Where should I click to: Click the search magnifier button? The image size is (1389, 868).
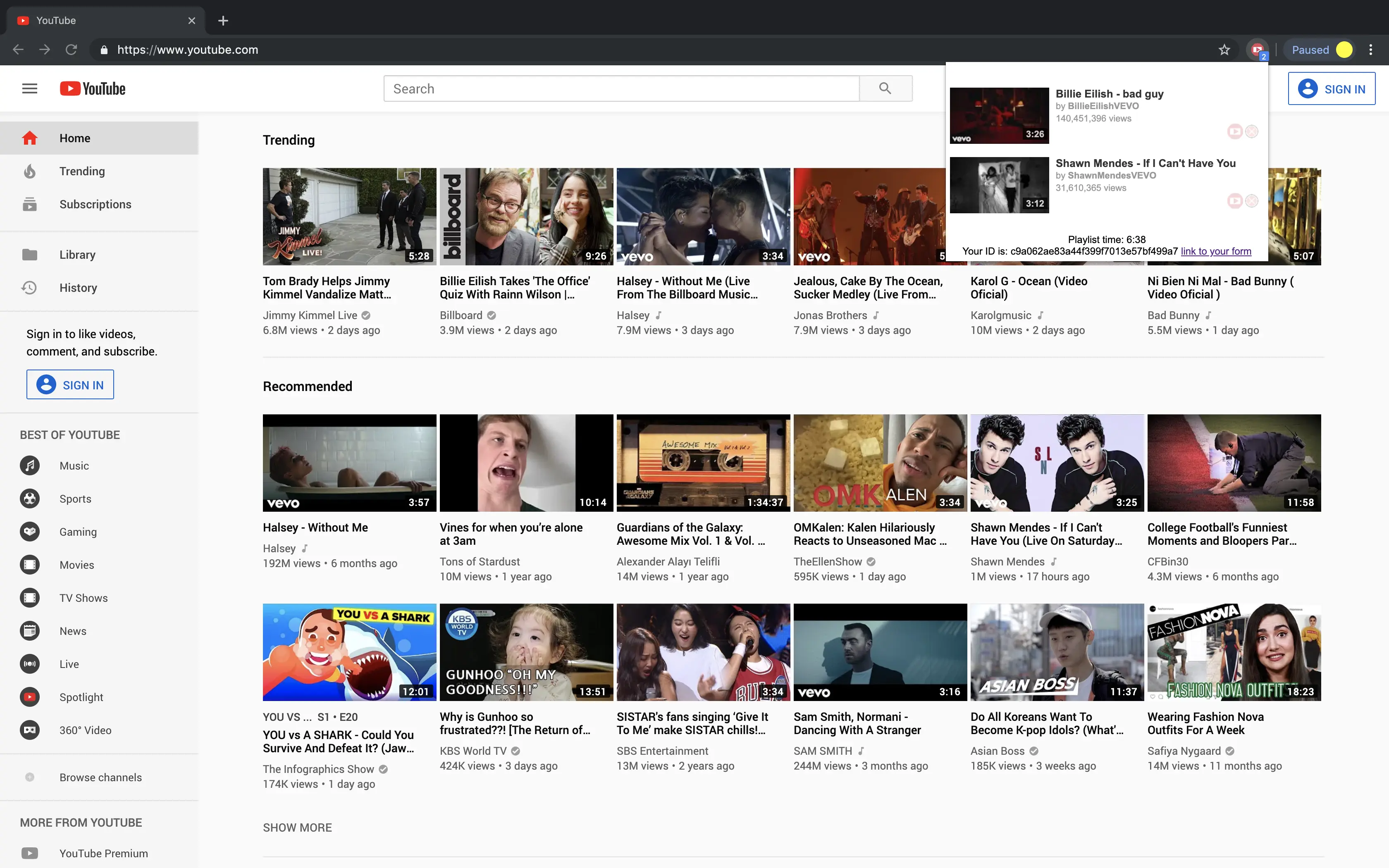(x=885, y=88)
